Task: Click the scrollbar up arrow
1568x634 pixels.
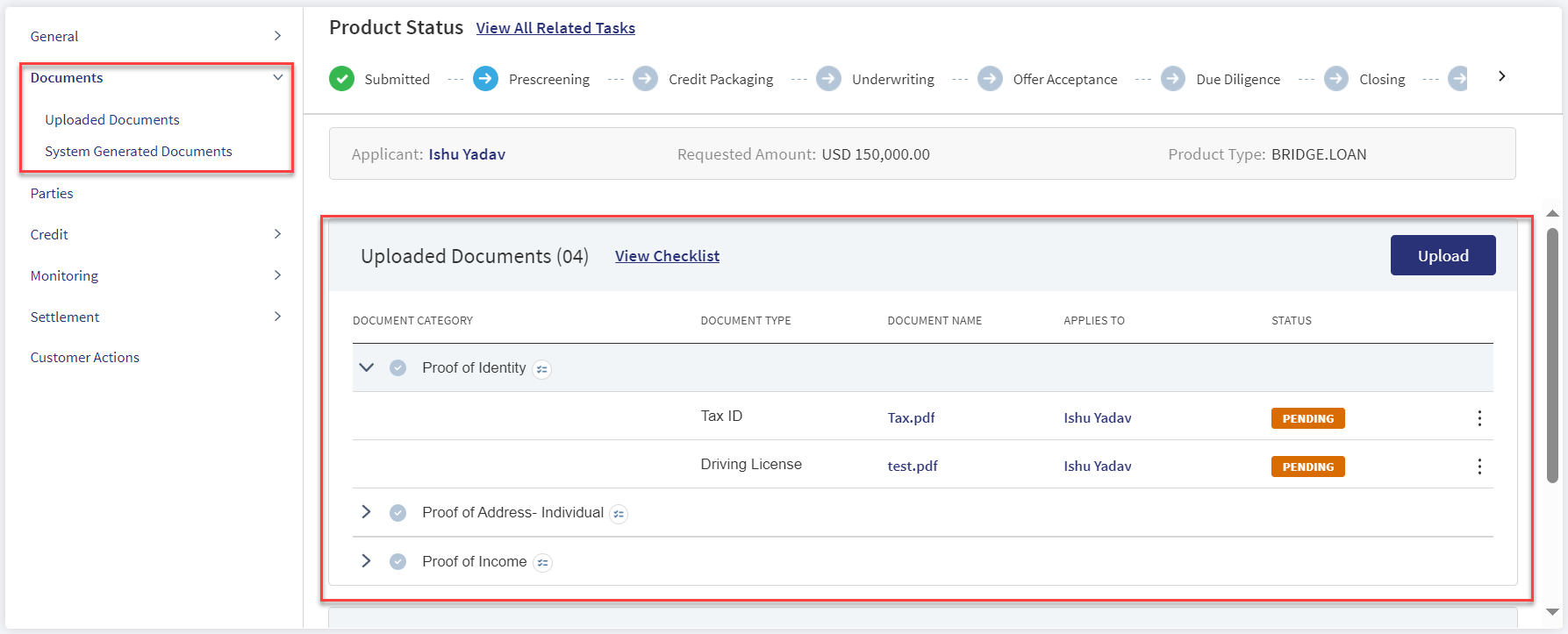Action: point(1552,213)
